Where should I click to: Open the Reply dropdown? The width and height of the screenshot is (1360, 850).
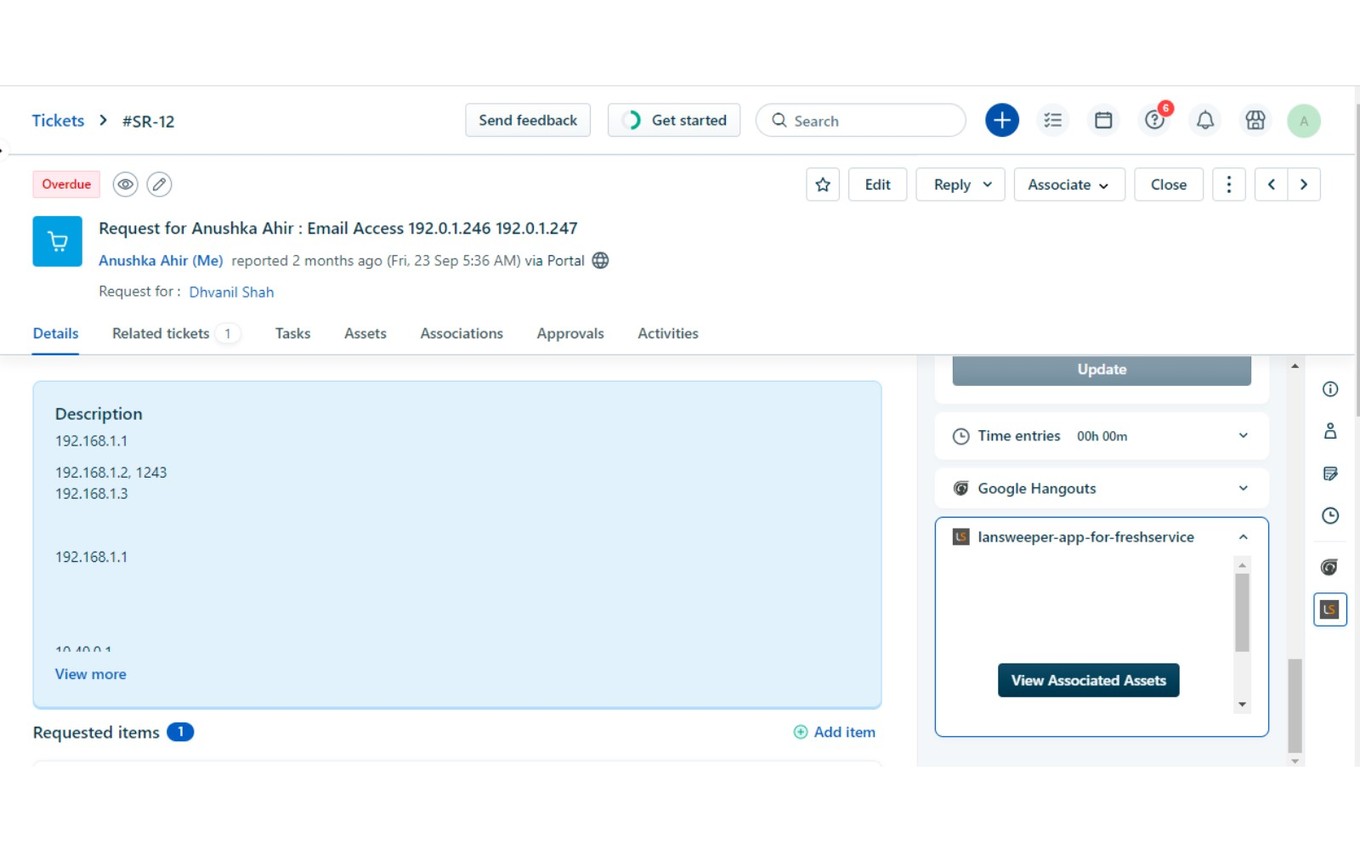pos(960,184)
